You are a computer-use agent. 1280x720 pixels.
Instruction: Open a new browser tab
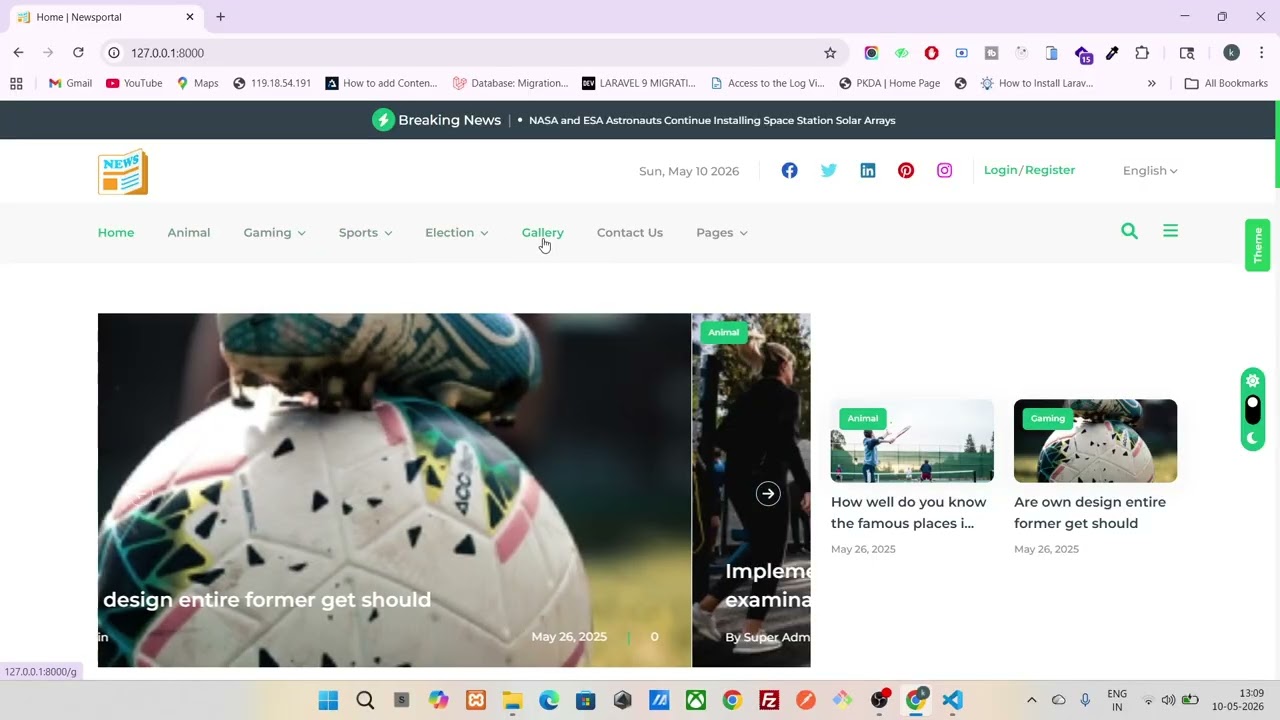pos(221,17)
